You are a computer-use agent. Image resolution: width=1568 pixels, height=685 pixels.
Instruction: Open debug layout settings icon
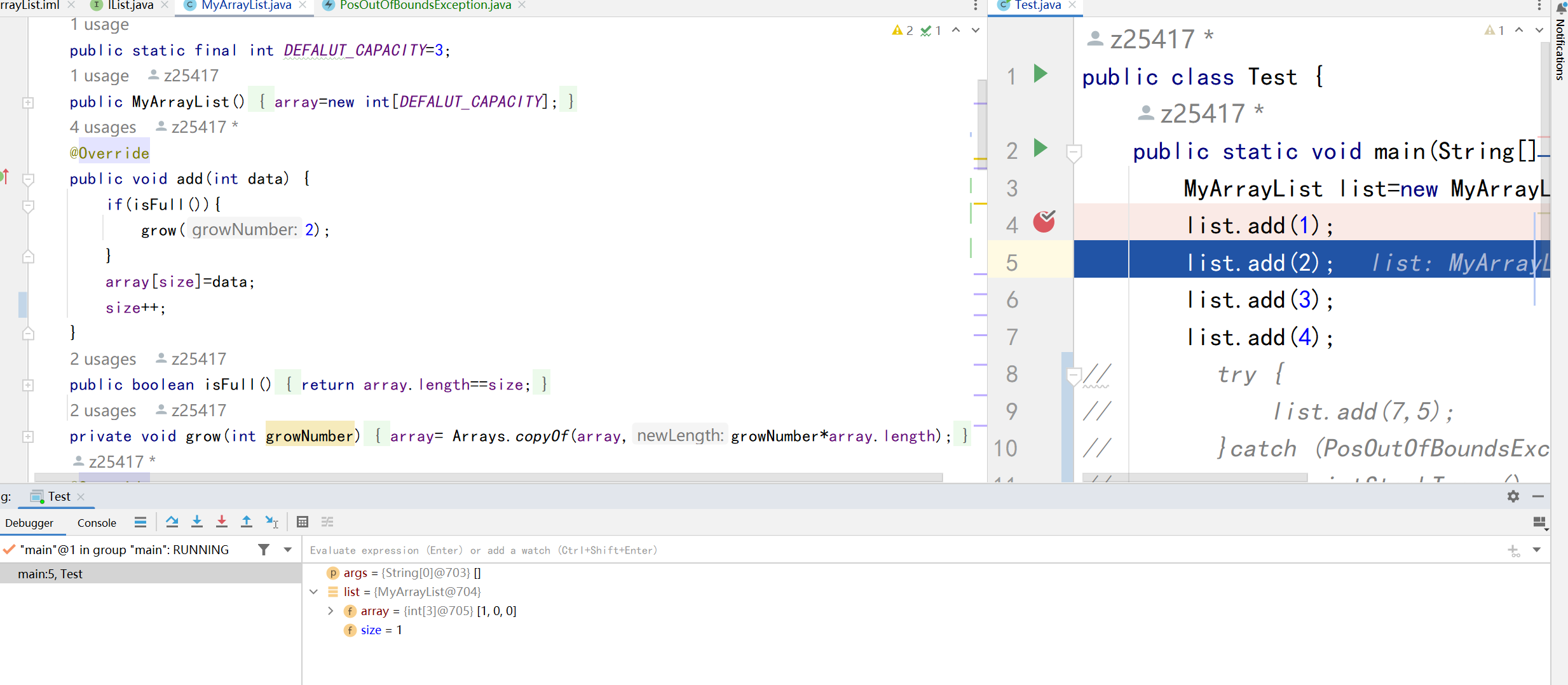(x=1539, y=523)
